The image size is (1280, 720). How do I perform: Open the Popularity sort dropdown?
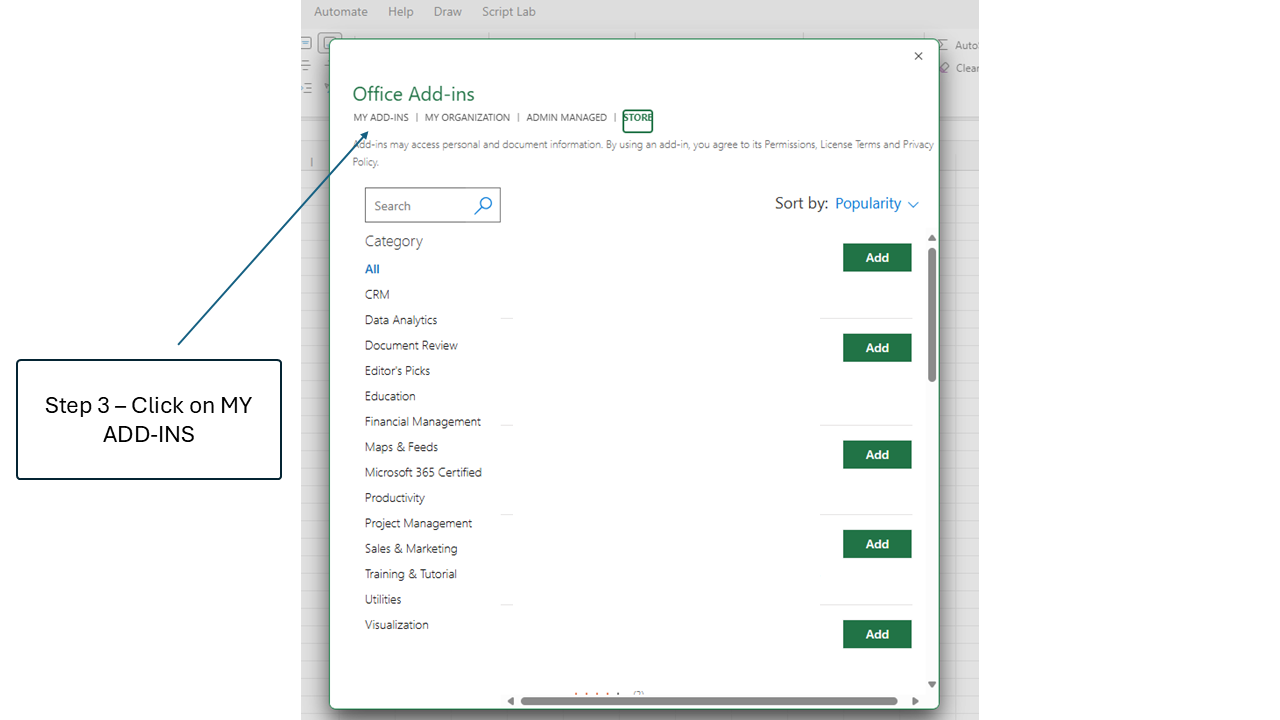pos(868,203)
